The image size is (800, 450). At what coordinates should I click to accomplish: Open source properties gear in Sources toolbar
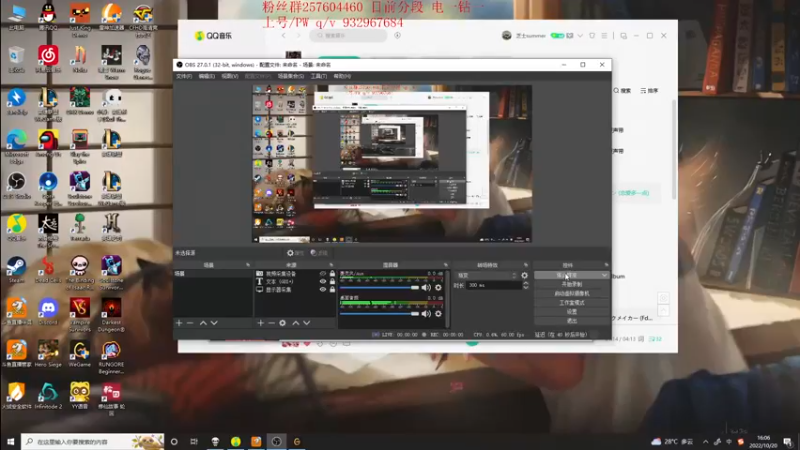pos(283,323)
